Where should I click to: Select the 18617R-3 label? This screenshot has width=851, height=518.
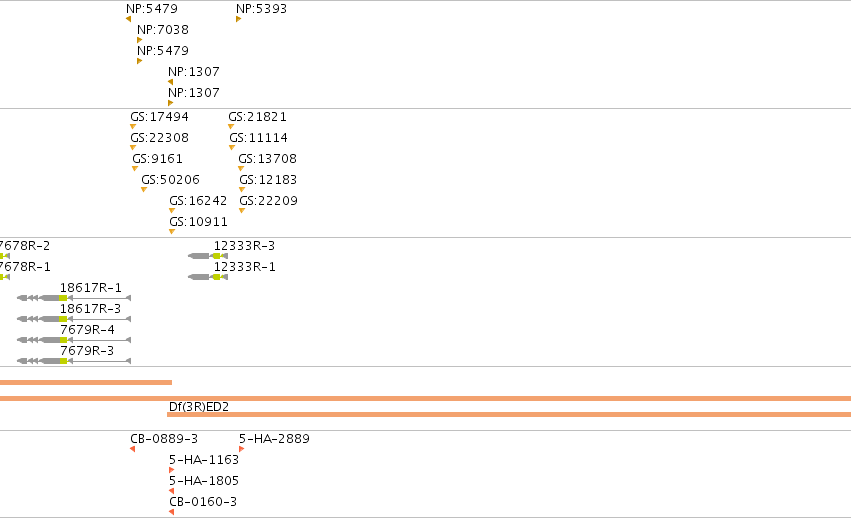pos(91,309)
